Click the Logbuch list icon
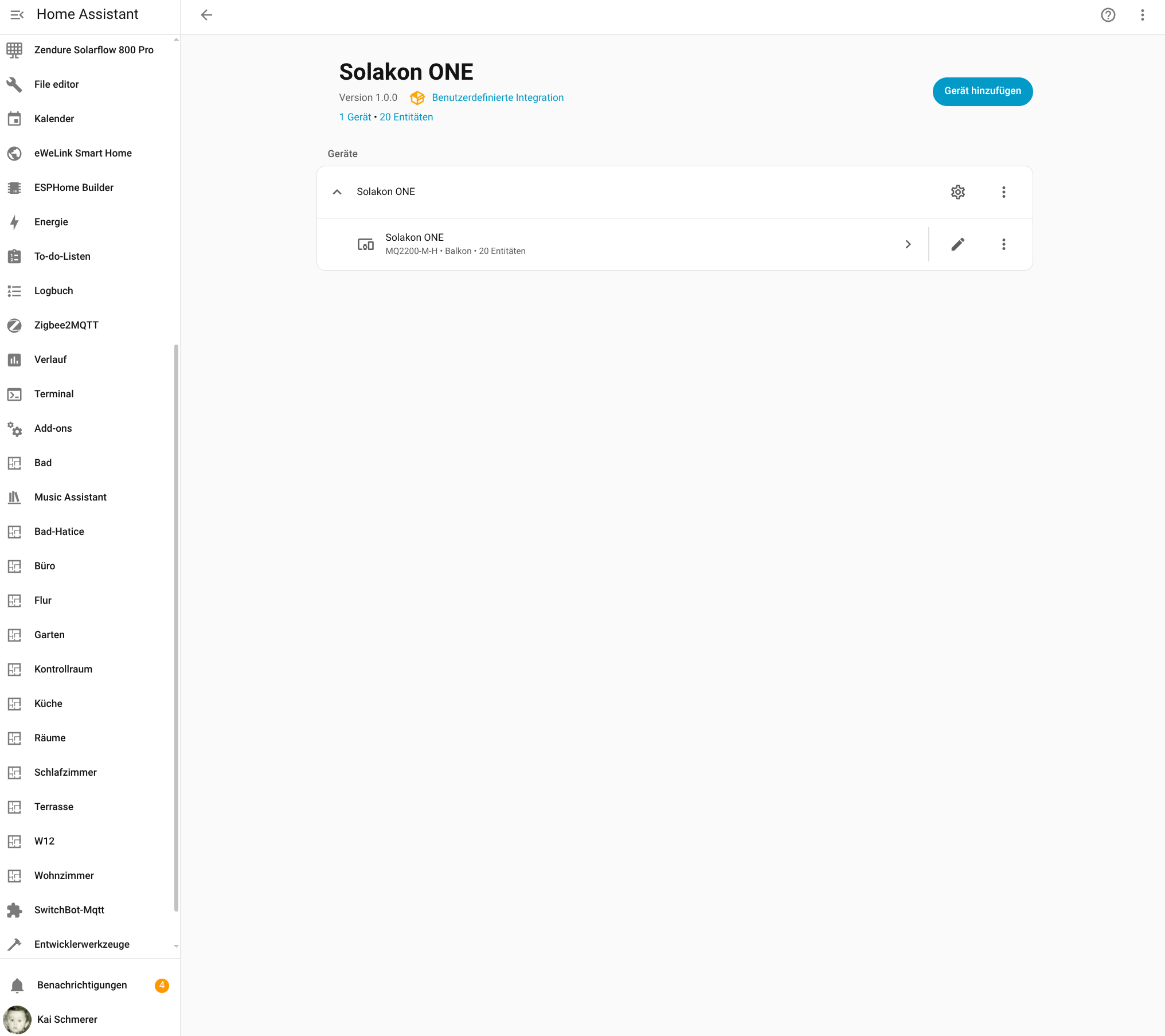The width and height of the screenshot is (1165, 1036). tap(14, 291)
